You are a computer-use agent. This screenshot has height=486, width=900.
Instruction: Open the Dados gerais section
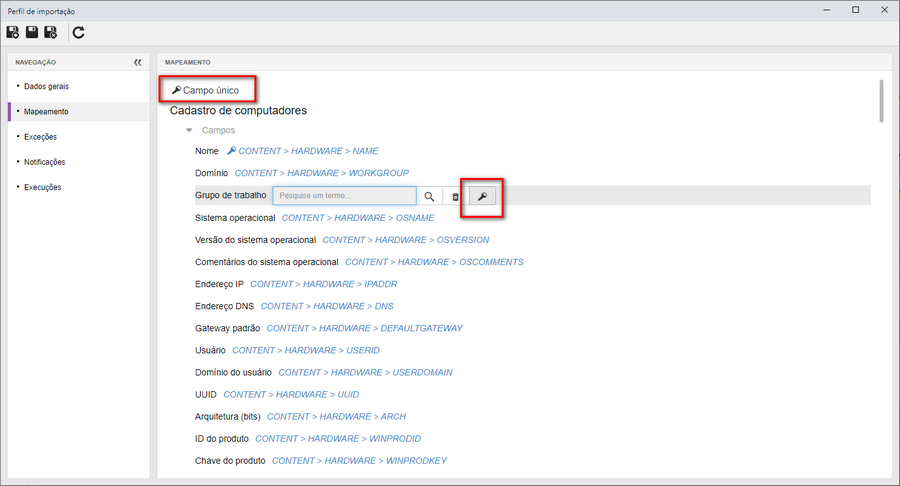point(46,86)
